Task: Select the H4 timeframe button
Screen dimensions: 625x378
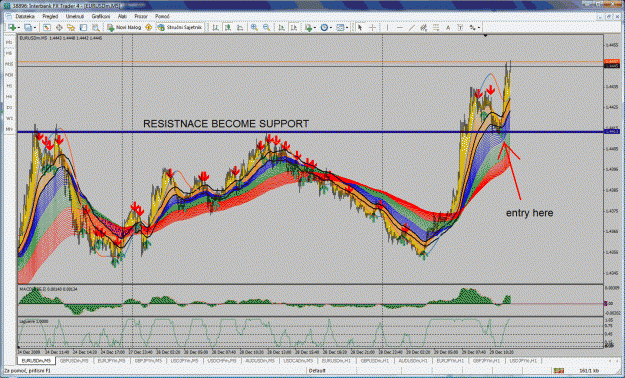Action: click(x=9, y=96)
